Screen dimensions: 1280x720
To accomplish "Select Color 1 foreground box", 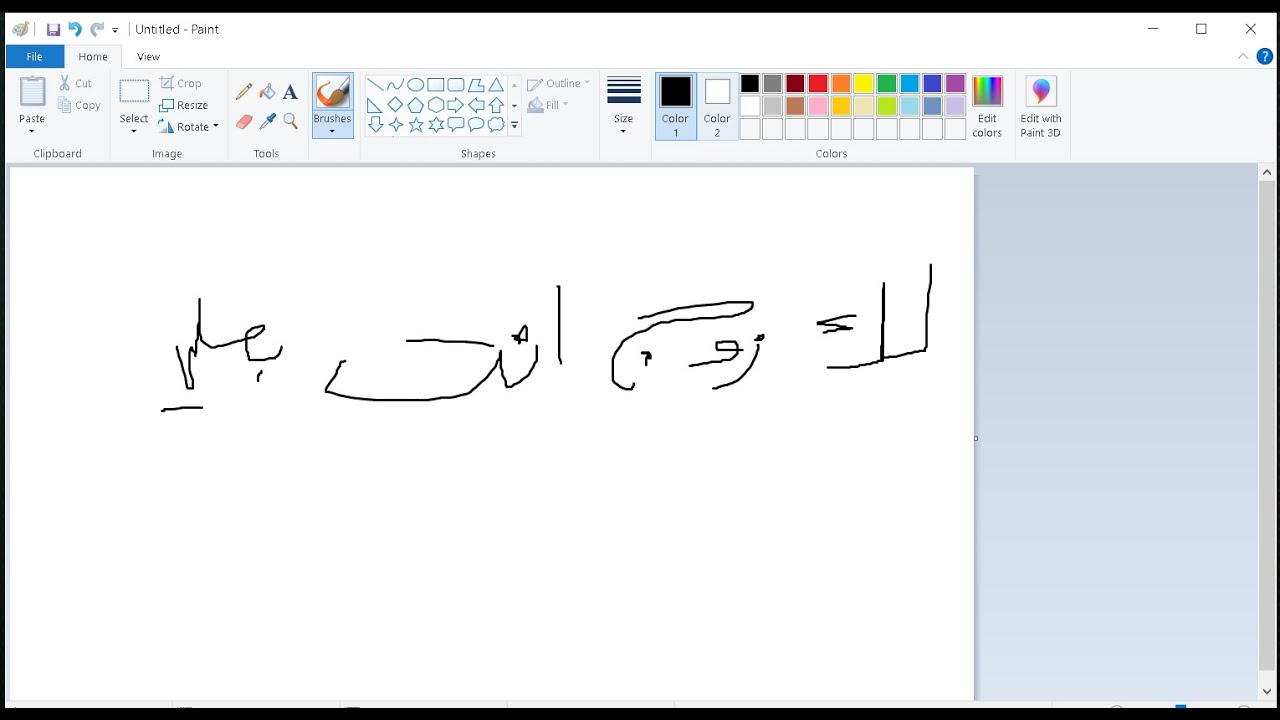I will [676, 106].
